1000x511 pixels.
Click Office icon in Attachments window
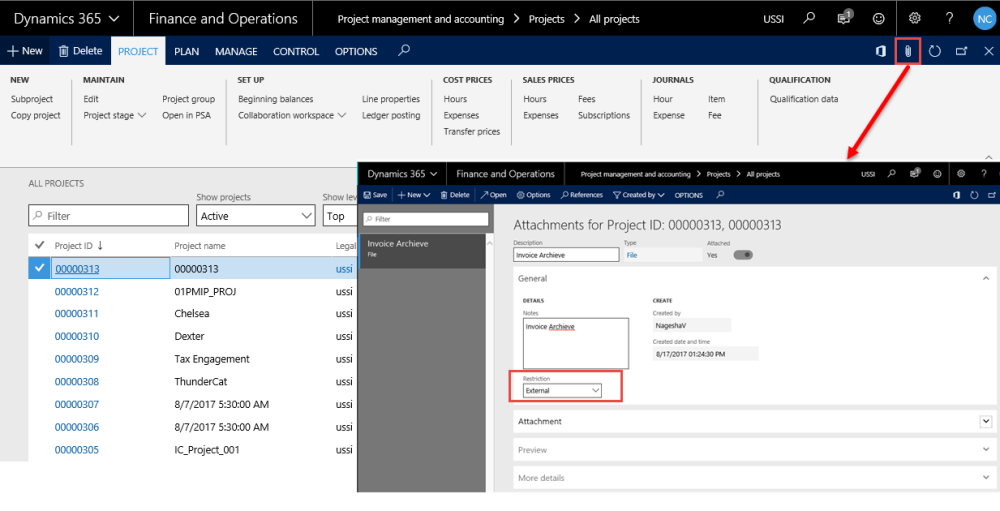(x=957, y=195)
